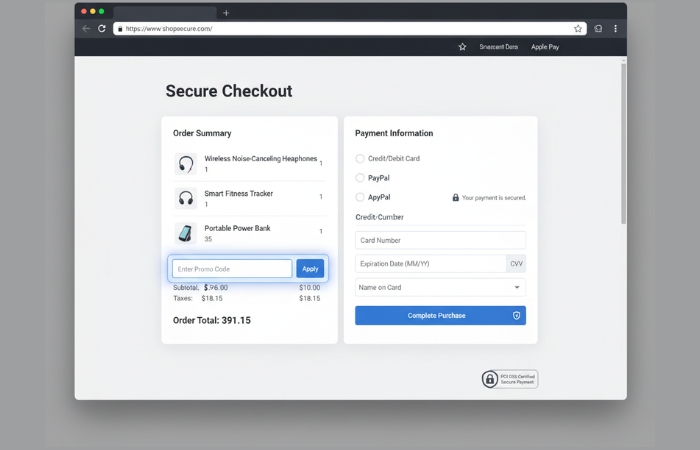Screen dimensions: 700x450
Task: Click Wireless Noise-Canceling Heaphones item name
Action: [261, 158]
